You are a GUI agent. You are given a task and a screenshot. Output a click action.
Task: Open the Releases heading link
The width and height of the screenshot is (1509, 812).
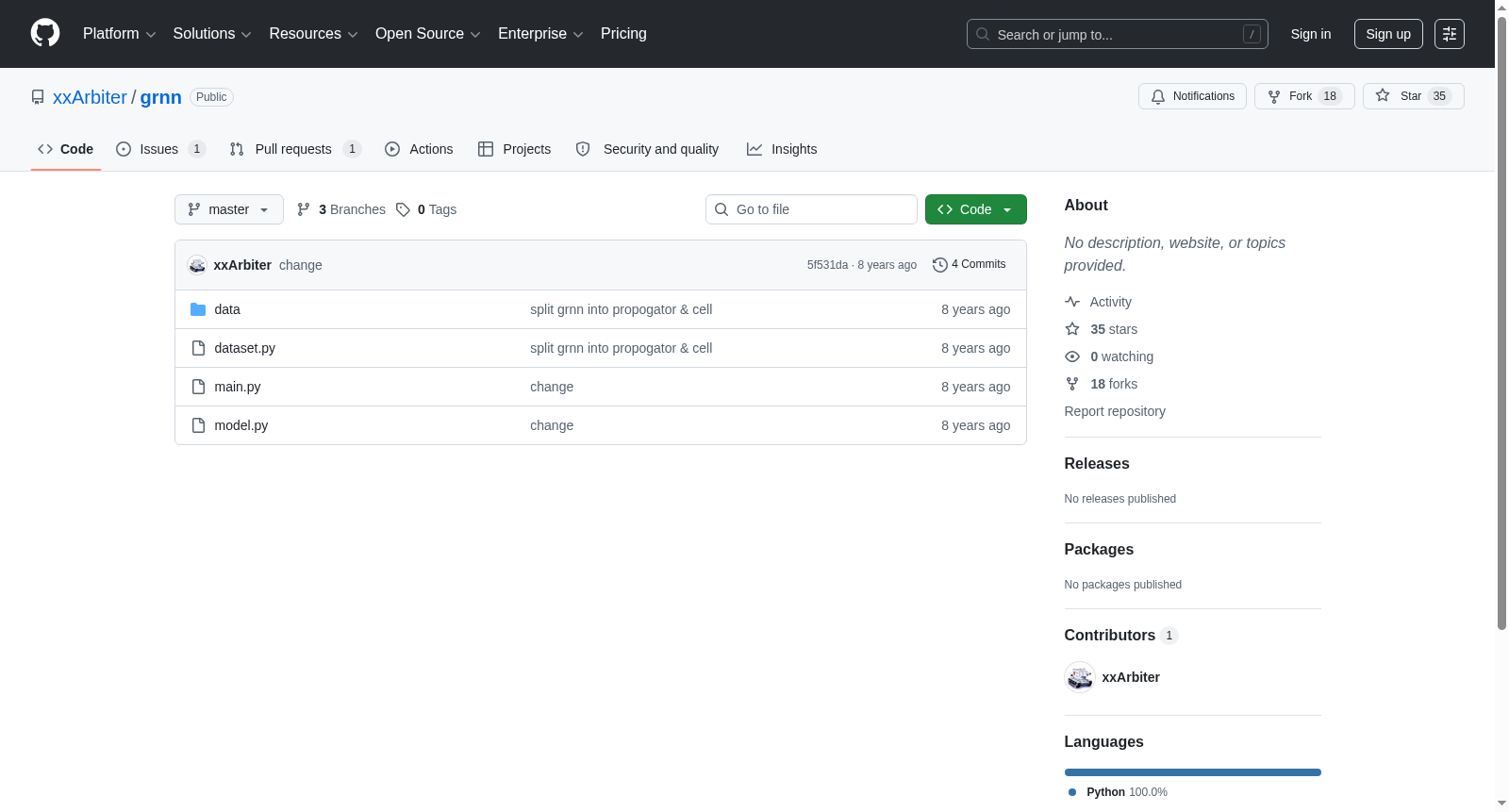pos(1097,464)
